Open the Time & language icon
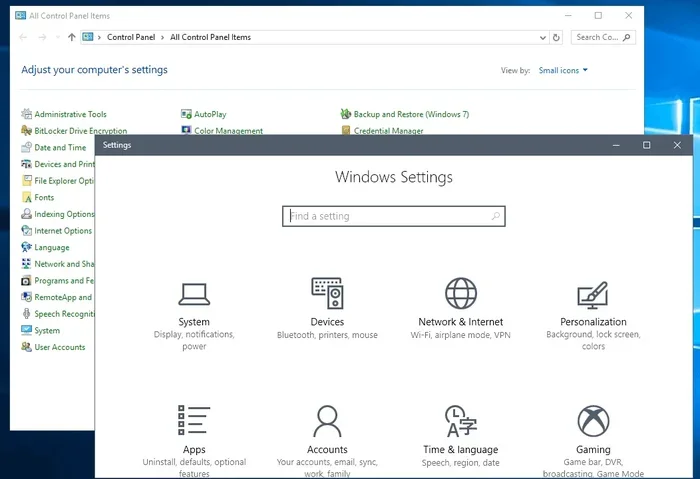Screen dimensions: 700x479 point(461,421)
